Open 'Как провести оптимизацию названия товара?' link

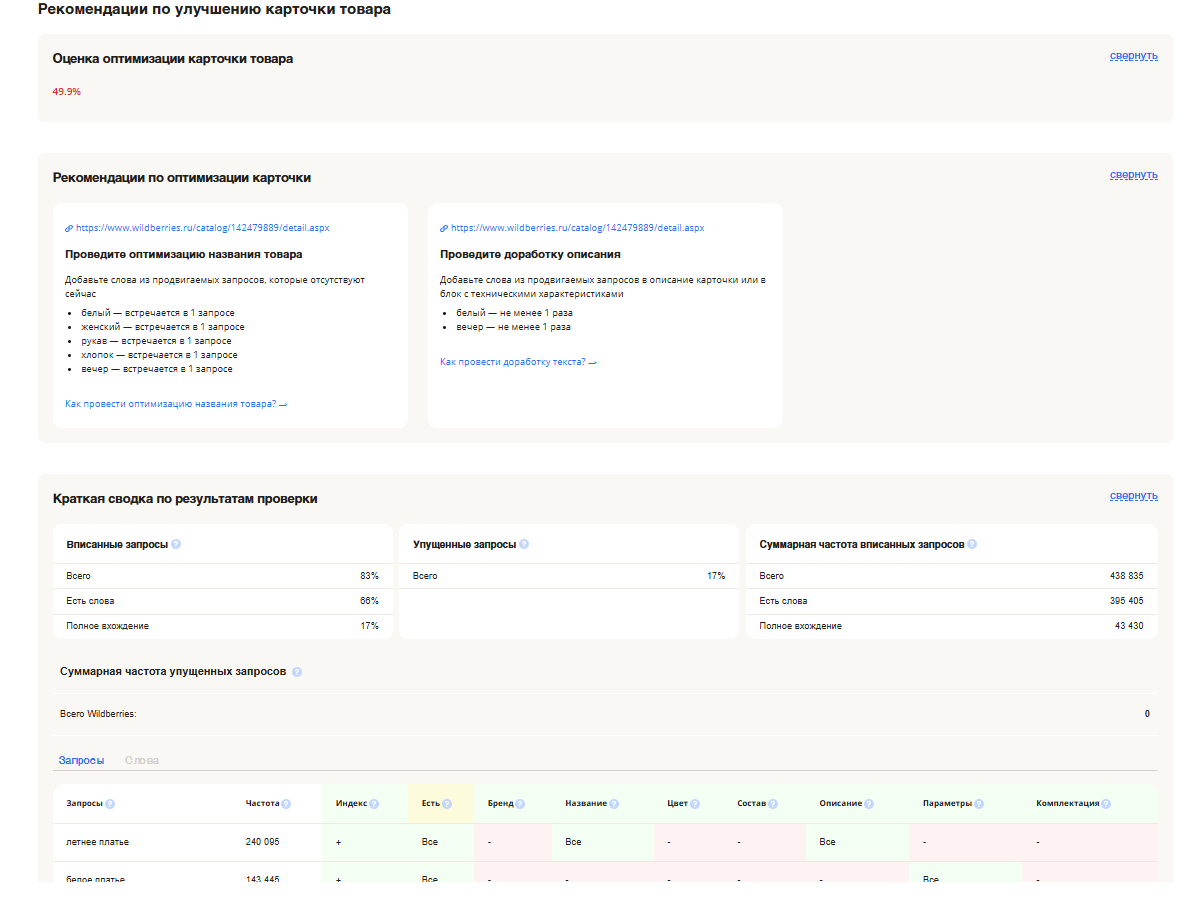tap(176, 404)
